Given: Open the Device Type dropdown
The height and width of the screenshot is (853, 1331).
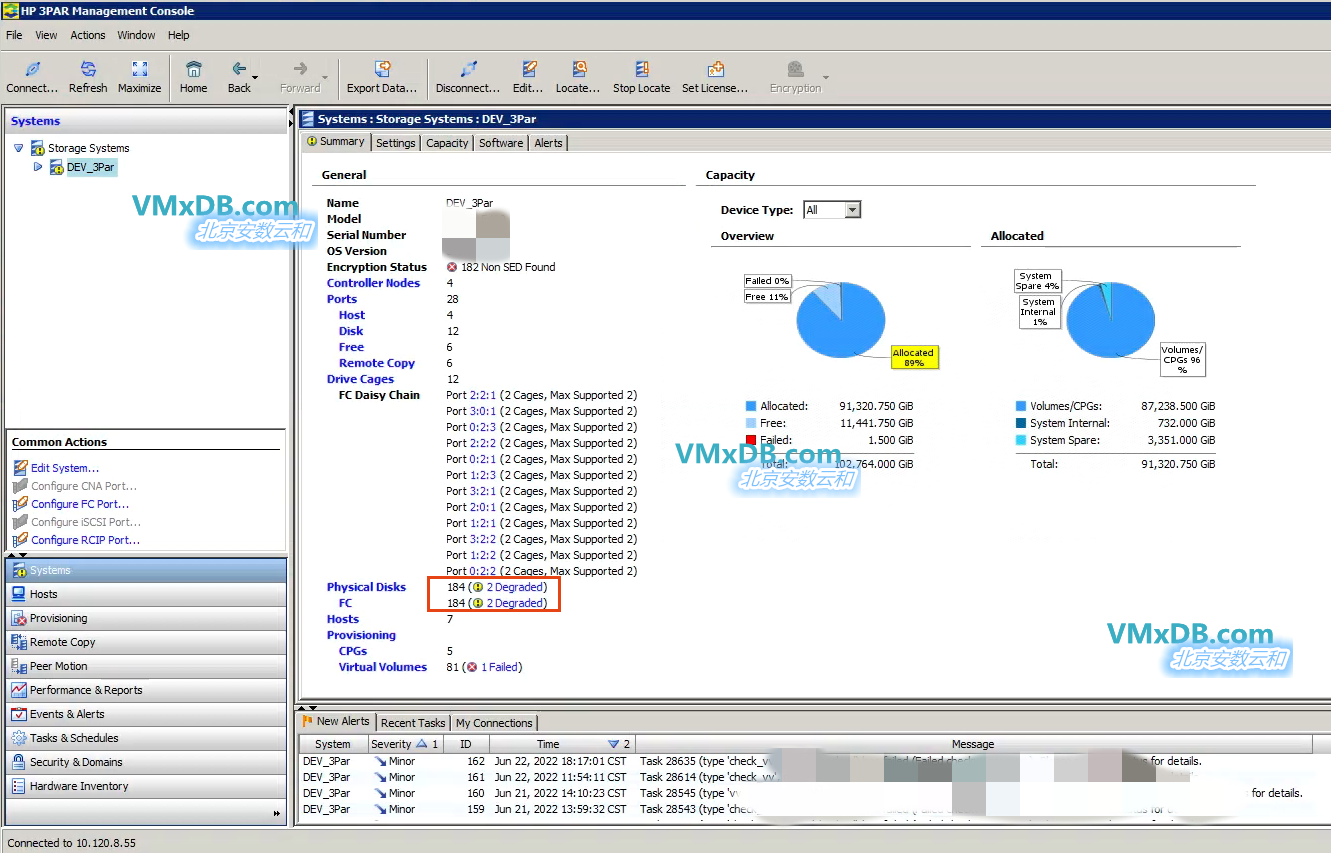Looking at the screenshot, I should (x=852, y=210).
